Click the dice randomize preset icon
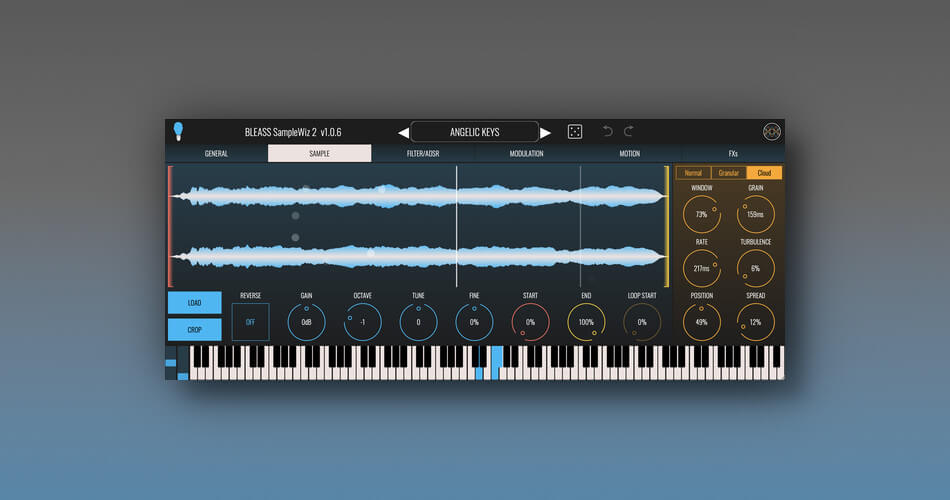 pyautogui.click(x=575, y=132)
